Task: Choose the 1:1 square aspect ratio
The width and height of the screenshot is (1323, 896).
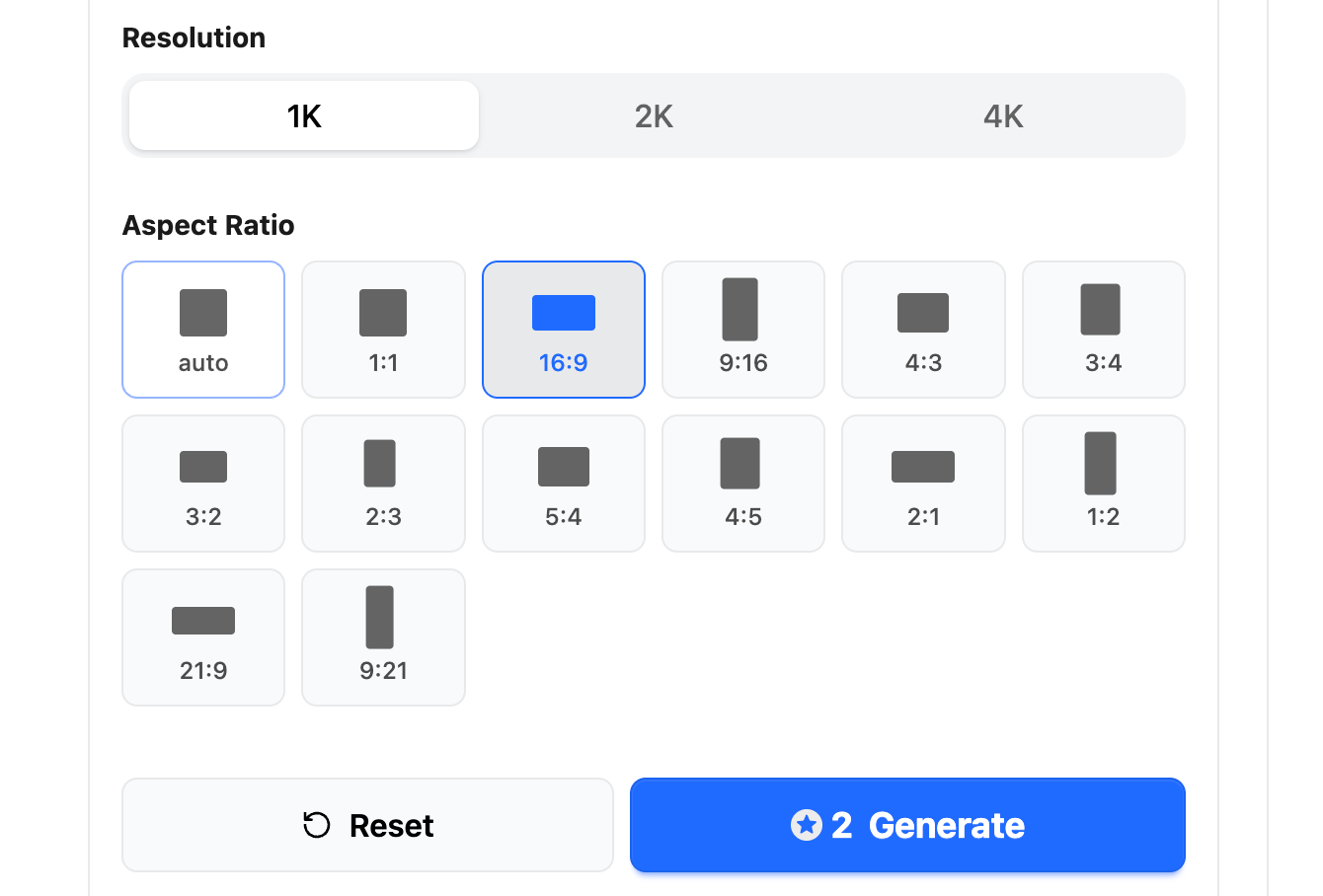Action: 383,330
